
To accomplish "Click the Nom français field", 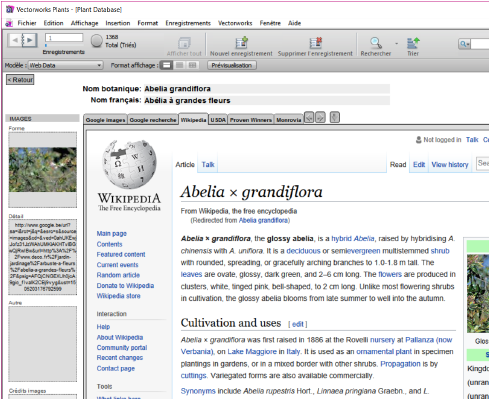I will pyautogui.click(x=266, y=100).
